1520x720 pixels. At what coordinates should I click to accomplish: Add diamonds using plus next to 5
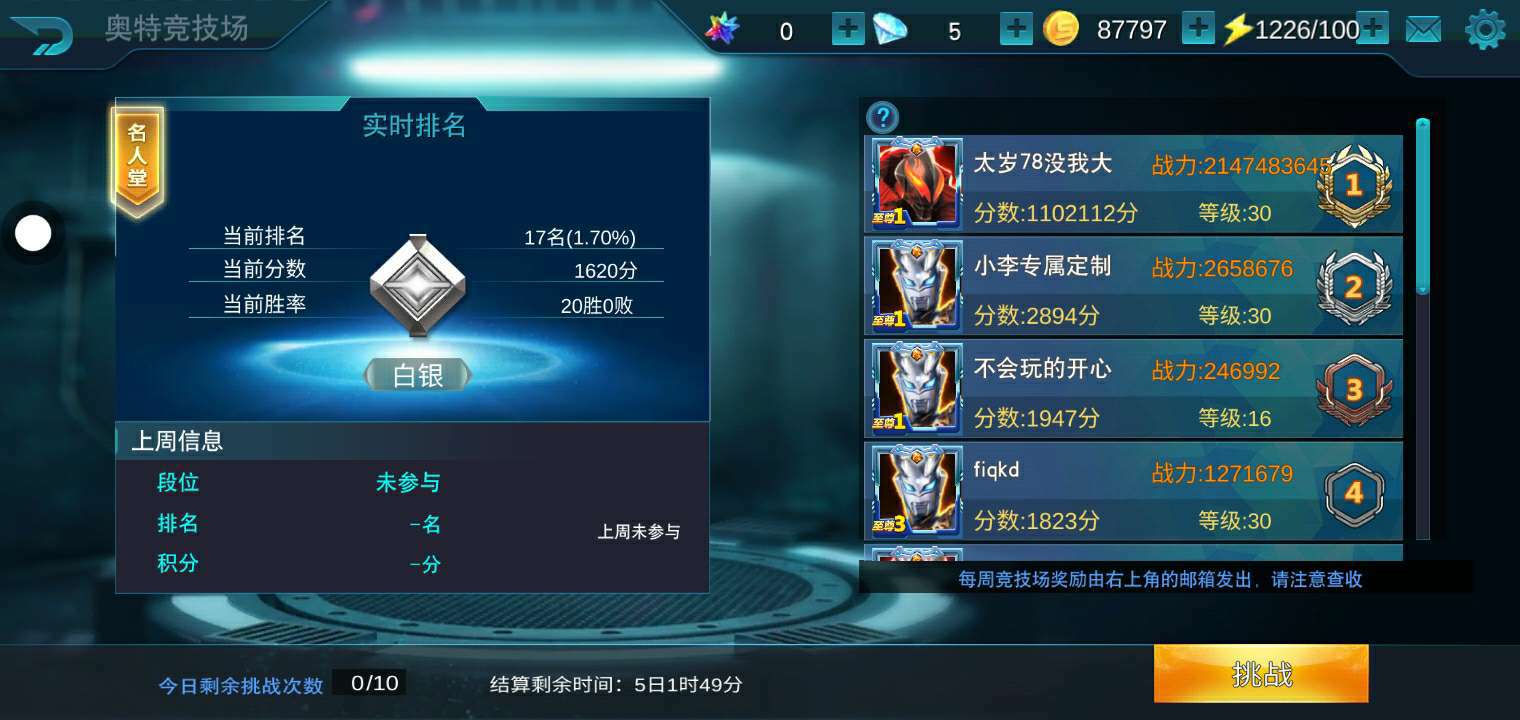pos(1016,30)
